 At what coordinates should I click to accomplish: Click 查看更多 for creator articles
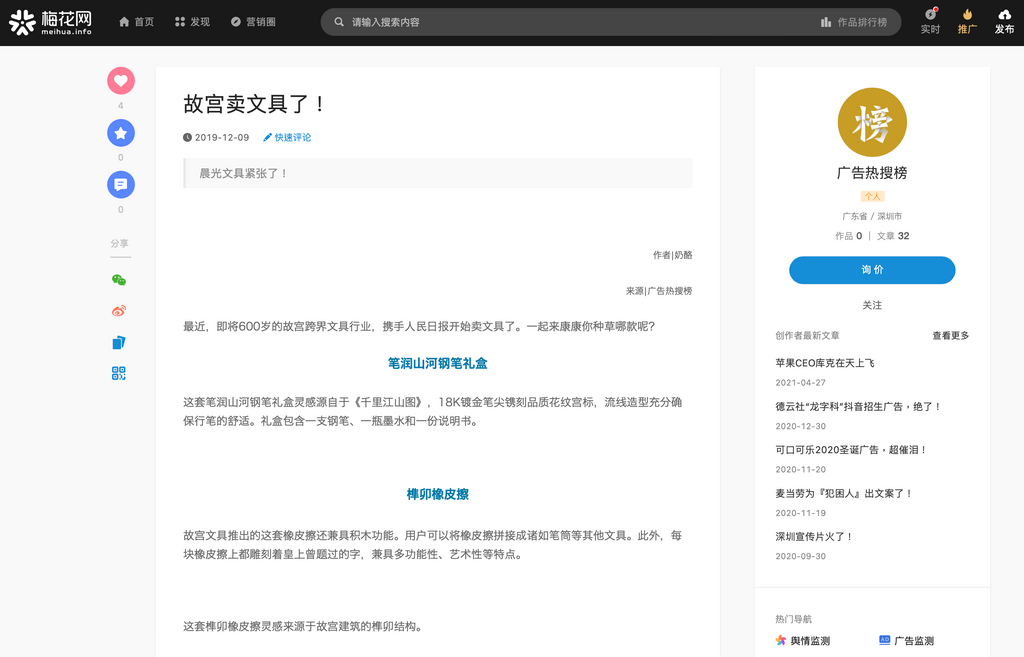click(950, 336)
